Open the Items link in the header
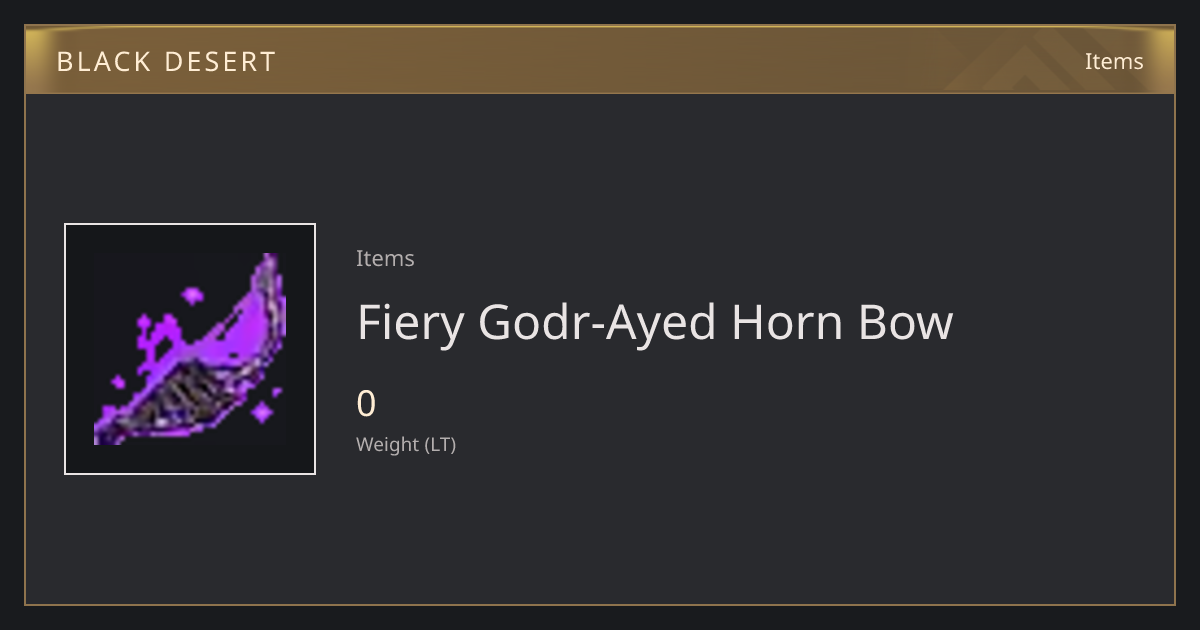The image size is (1200, 630). click(1114, 61)
